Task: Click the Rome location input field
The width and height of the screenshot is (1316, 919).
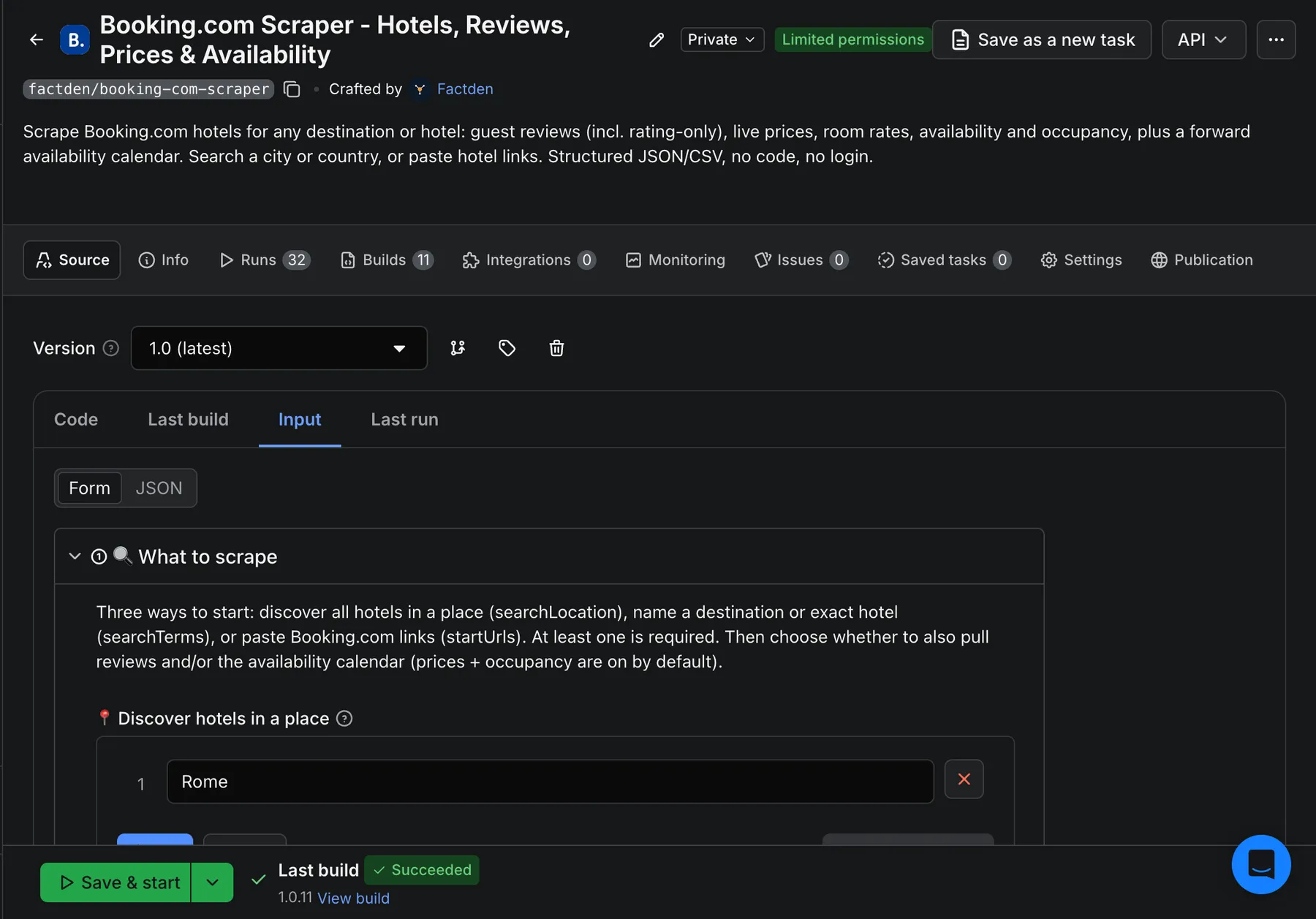Action: [550, 782]
